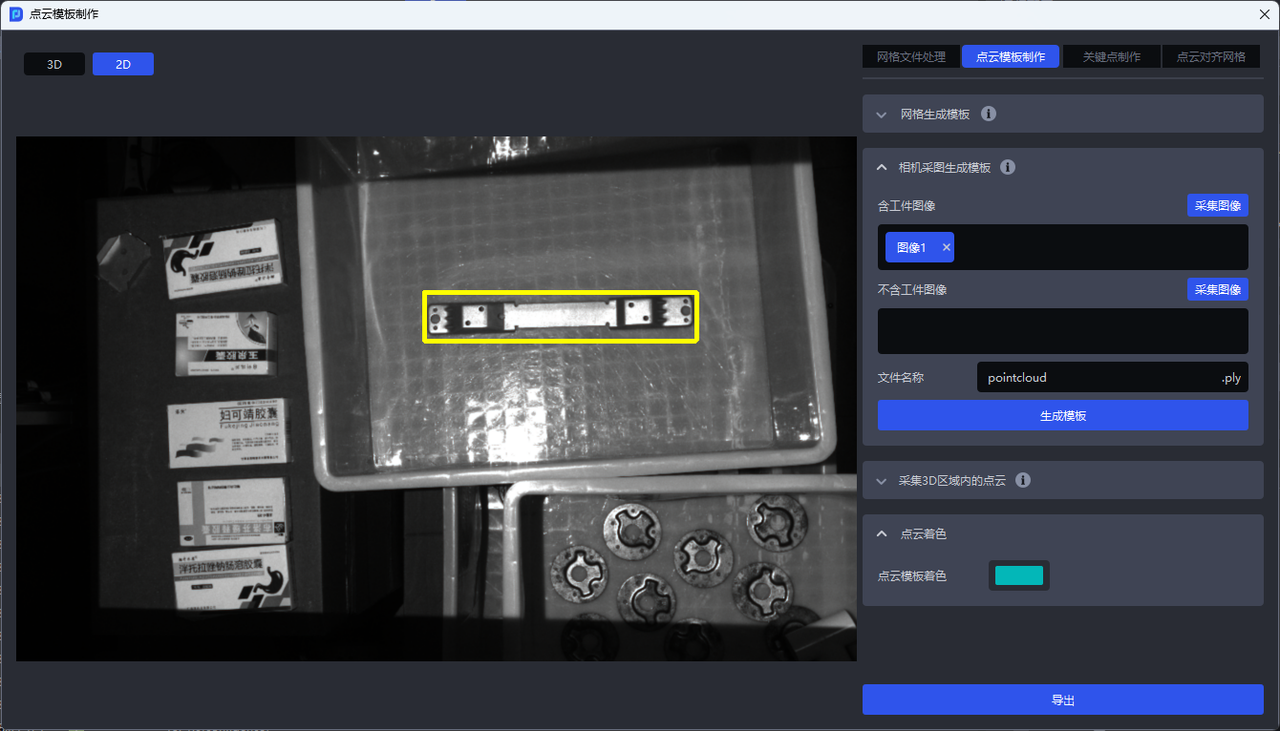
Task: Open the 网格文件处理 tab
Action: pyautogui.click(x=910, y=57)
